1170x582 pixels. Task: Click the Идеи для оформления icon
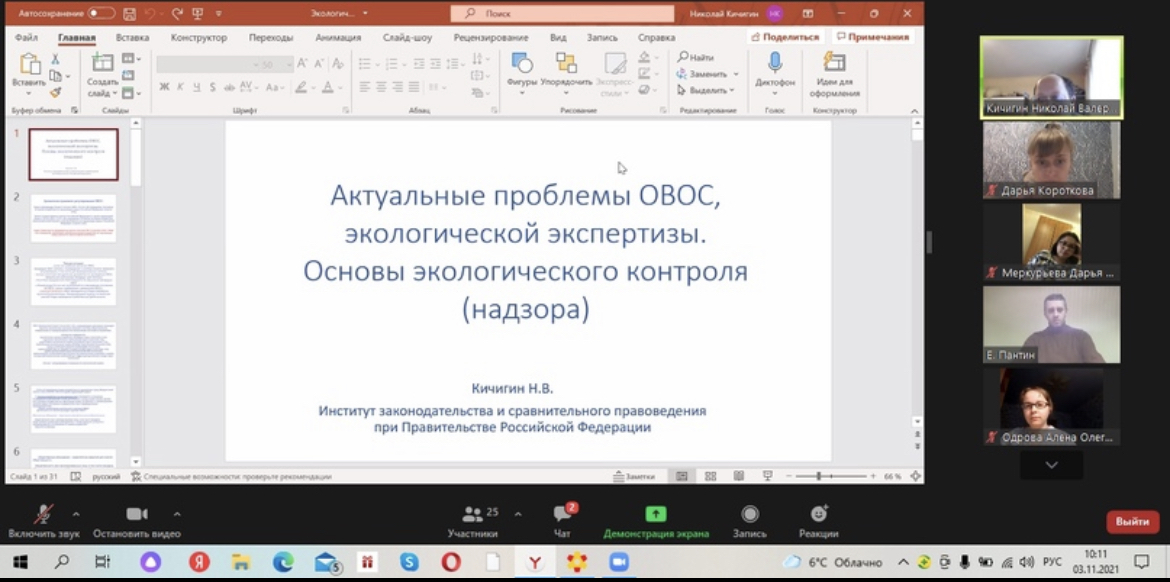(x=835, y=62)
